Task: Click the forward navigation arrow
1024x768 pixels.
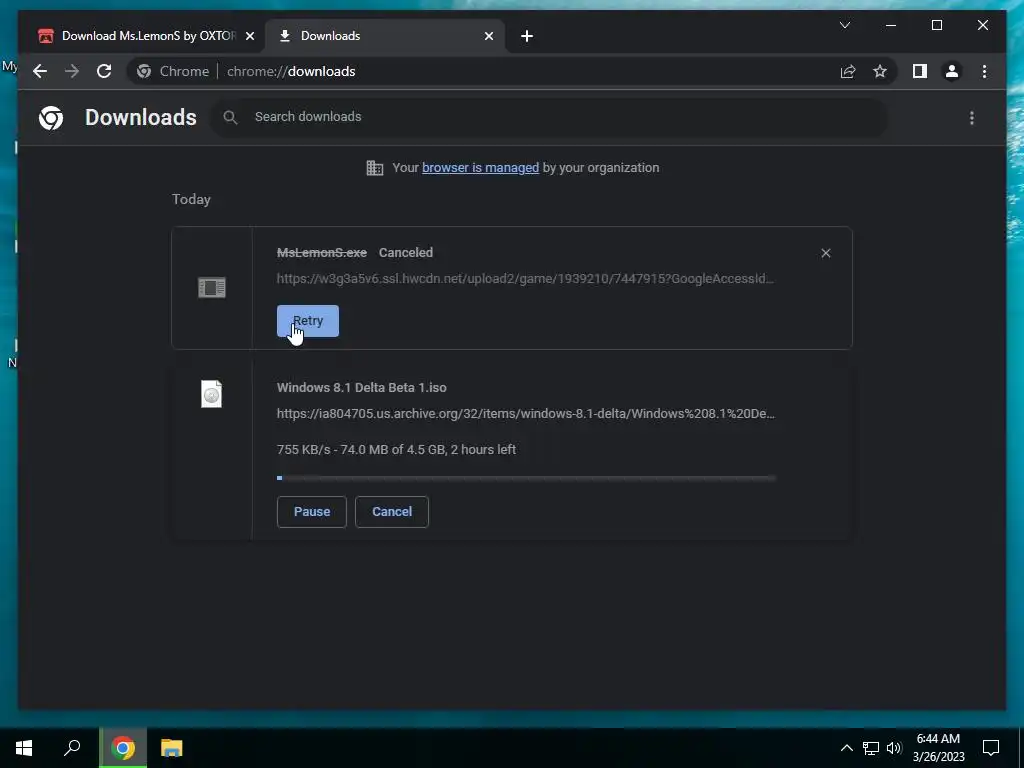Action: tap(72, 71)
